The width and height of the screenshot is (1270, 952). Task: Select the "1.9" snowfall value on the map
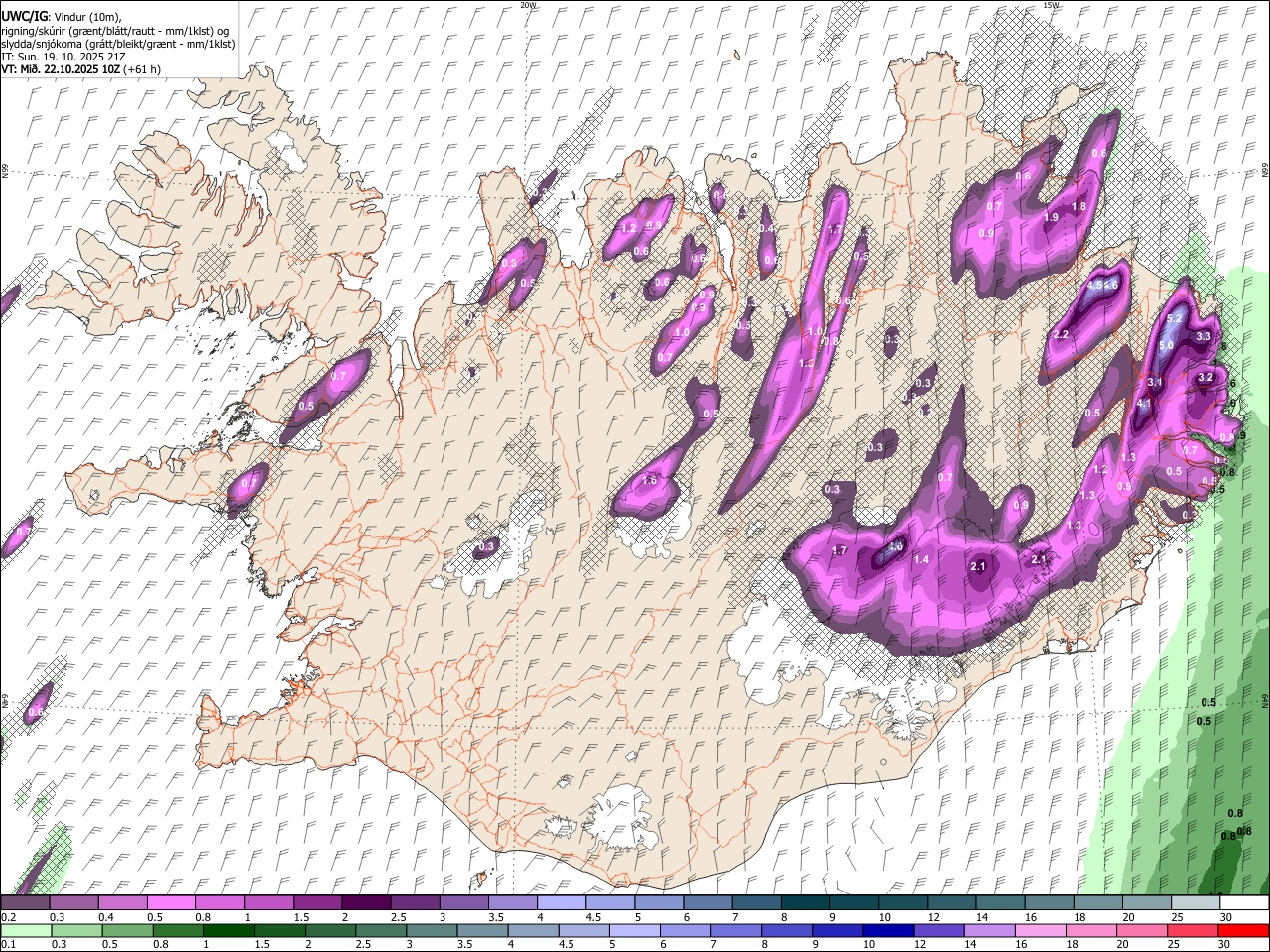(x=1052, y=218)
